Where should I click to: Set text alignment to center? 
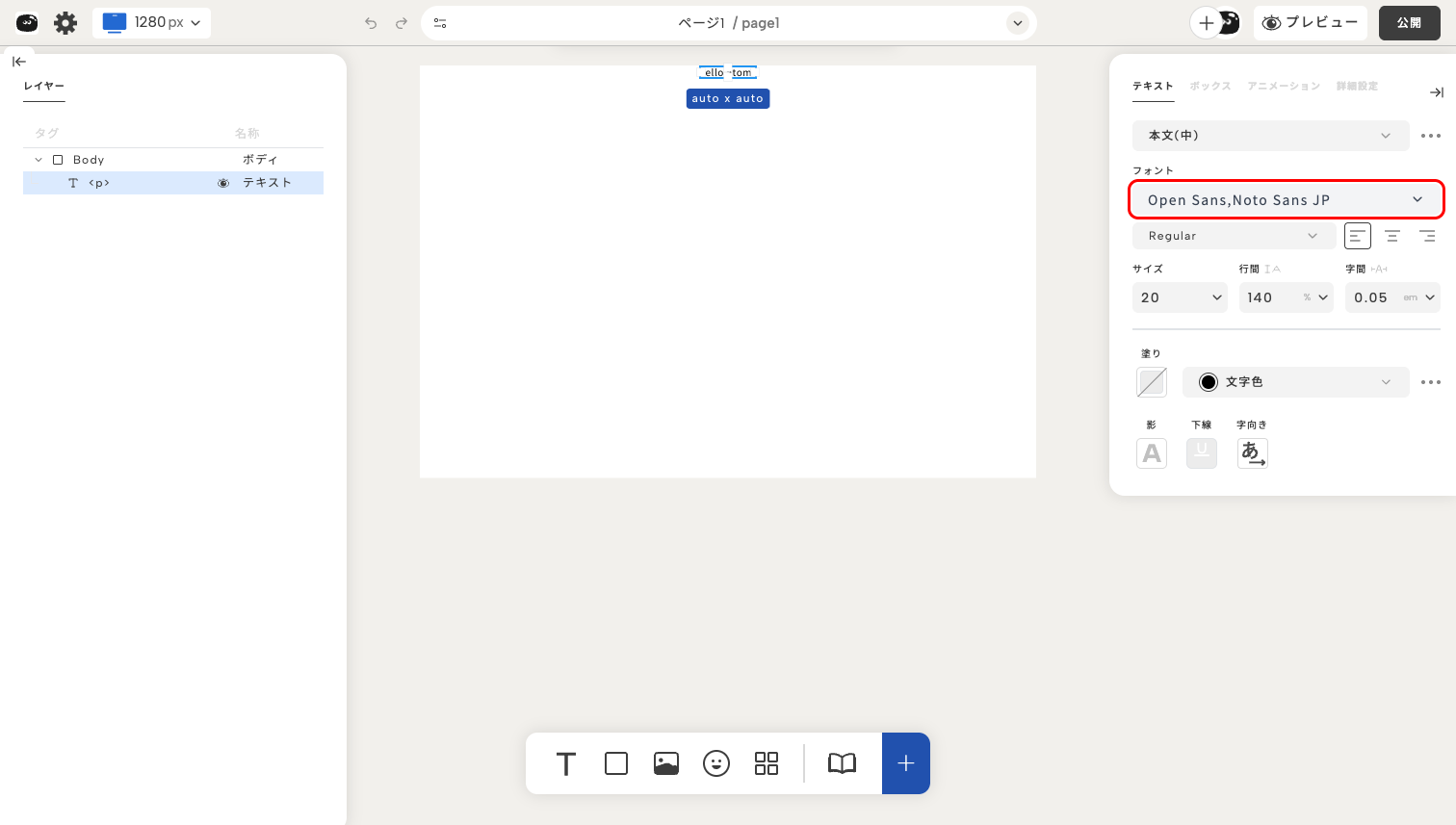[1392, 236]
